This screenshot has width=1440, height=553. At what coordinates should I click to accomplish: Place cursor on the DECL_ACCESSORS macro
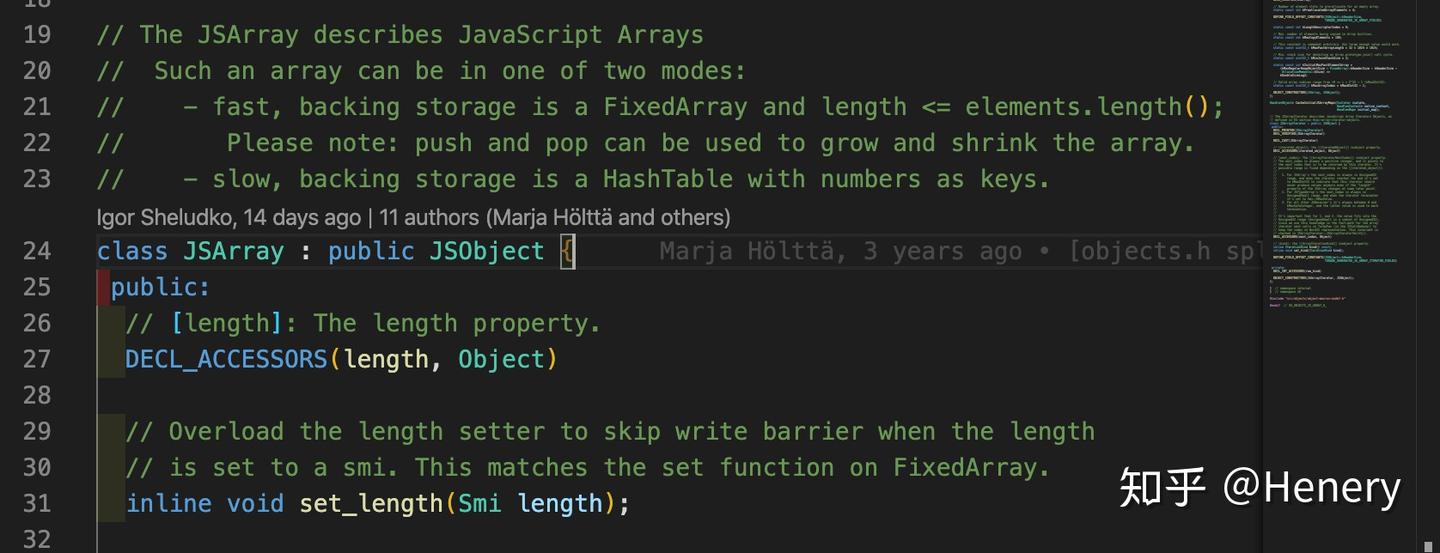point(226,359)
